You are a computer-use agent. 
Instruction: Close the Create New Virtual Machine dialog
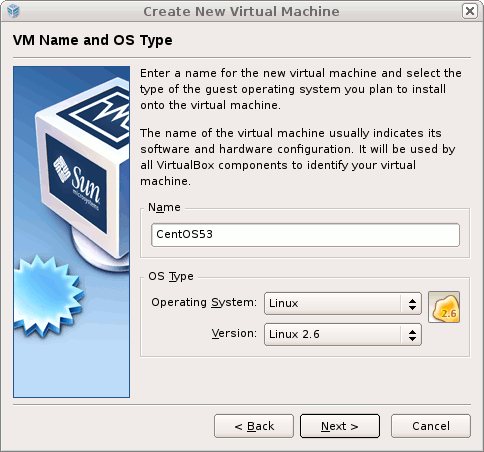click(470, 11)
